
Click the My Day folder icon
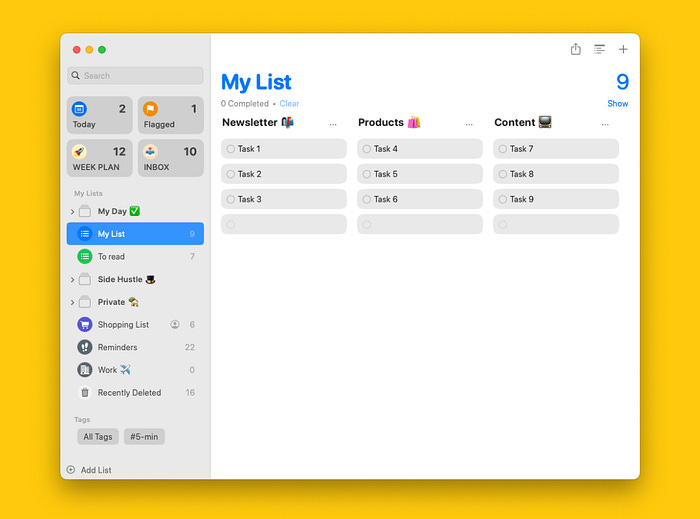tap(84, 211)
